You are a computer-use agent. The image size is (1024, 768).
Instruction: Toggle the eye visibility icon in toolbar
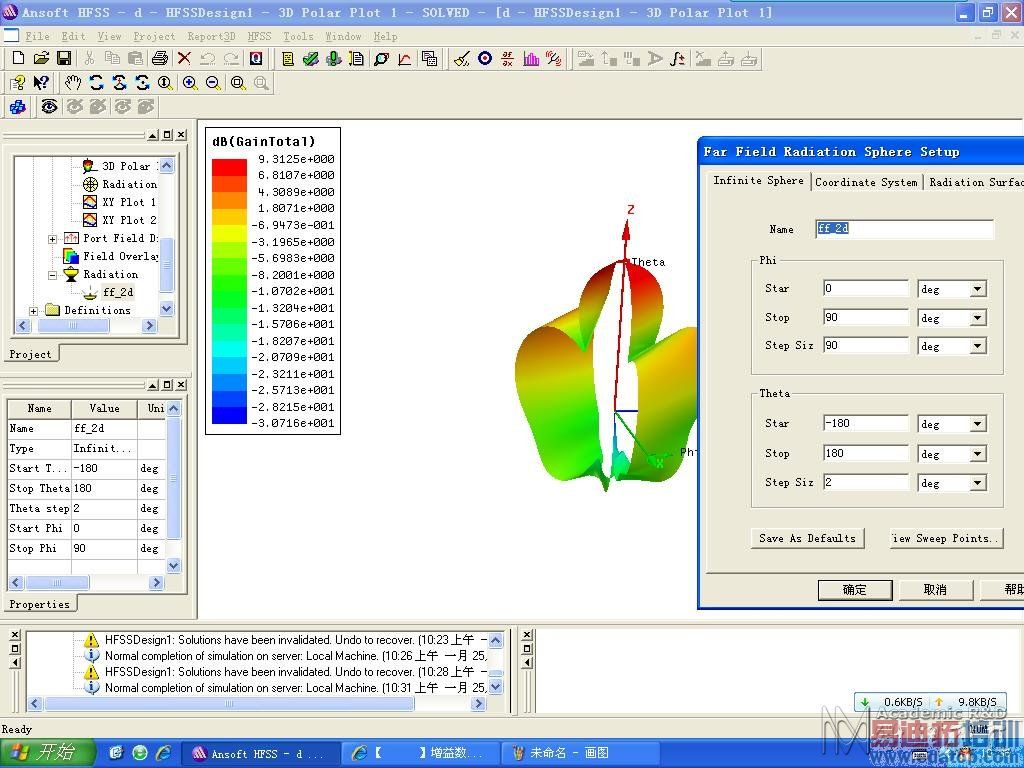(x=49, y=107)
